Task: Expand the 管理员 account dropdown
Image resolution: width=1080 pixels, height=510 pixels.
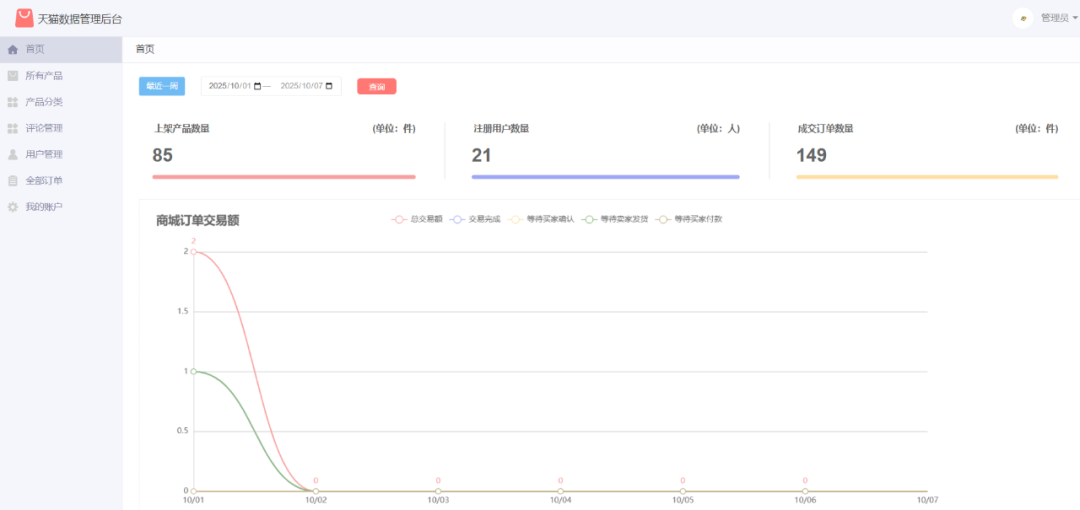Action: pyautogui.click(x=1059, y=19)
